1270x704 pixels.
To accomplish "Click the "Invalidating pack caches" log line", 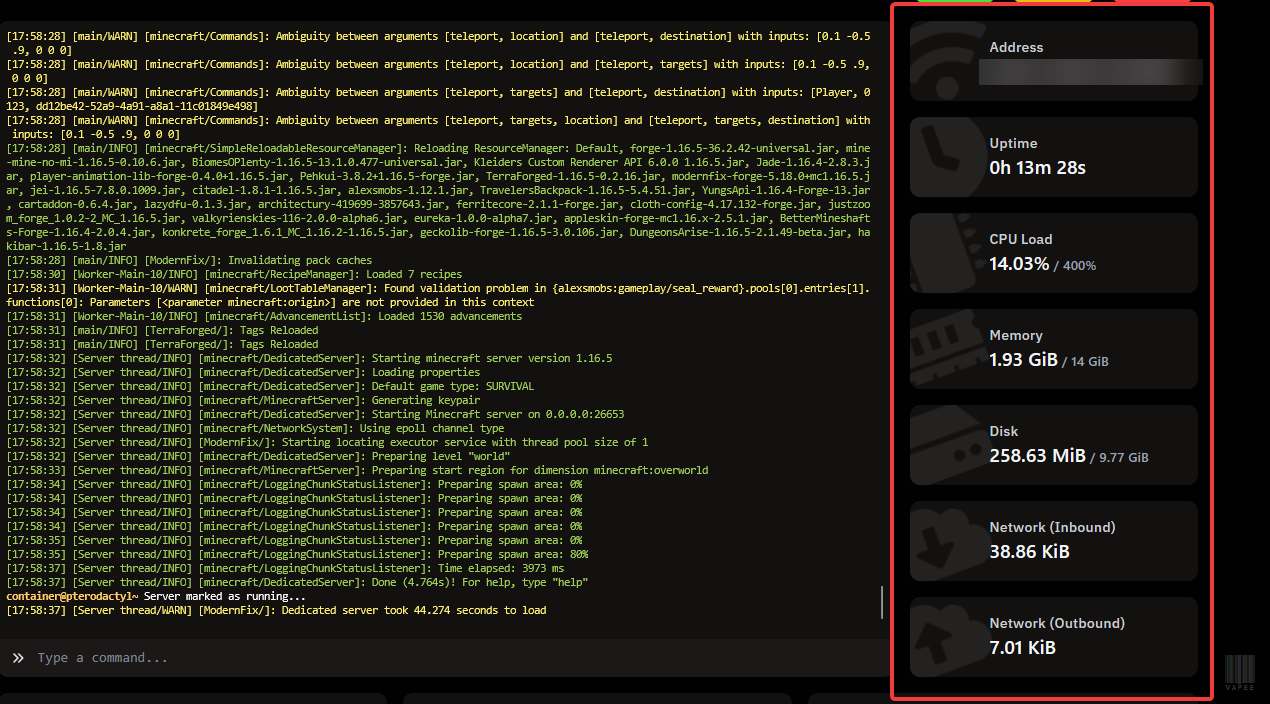I will tap(189, 260).
